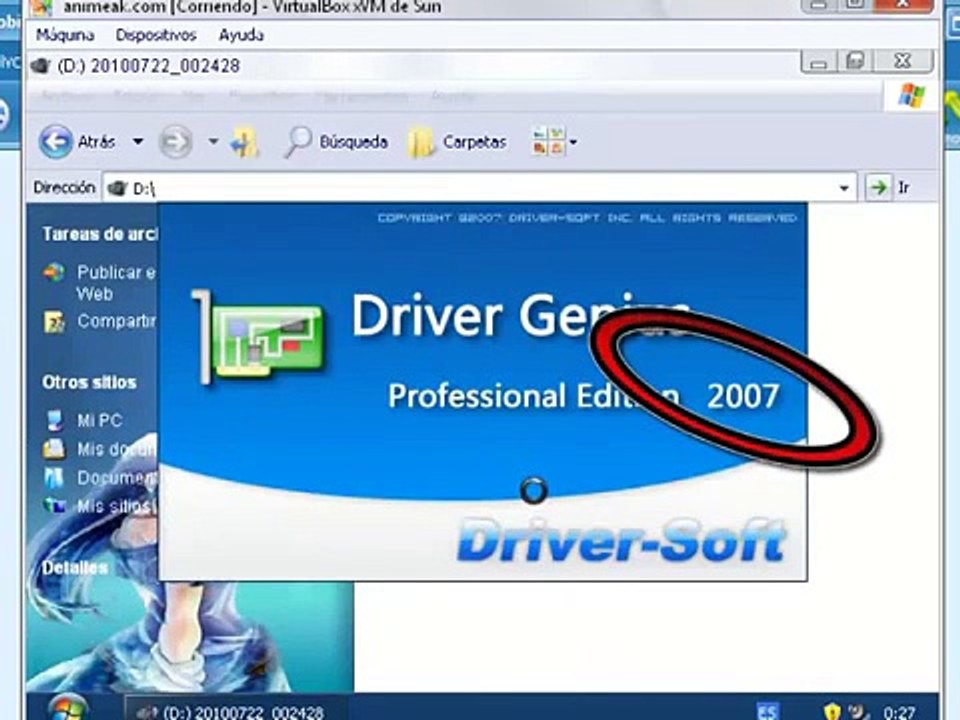Open Búsqueda search magnifier
The height and width of the screenshot is (720, 960).
[x=298, y=142]
